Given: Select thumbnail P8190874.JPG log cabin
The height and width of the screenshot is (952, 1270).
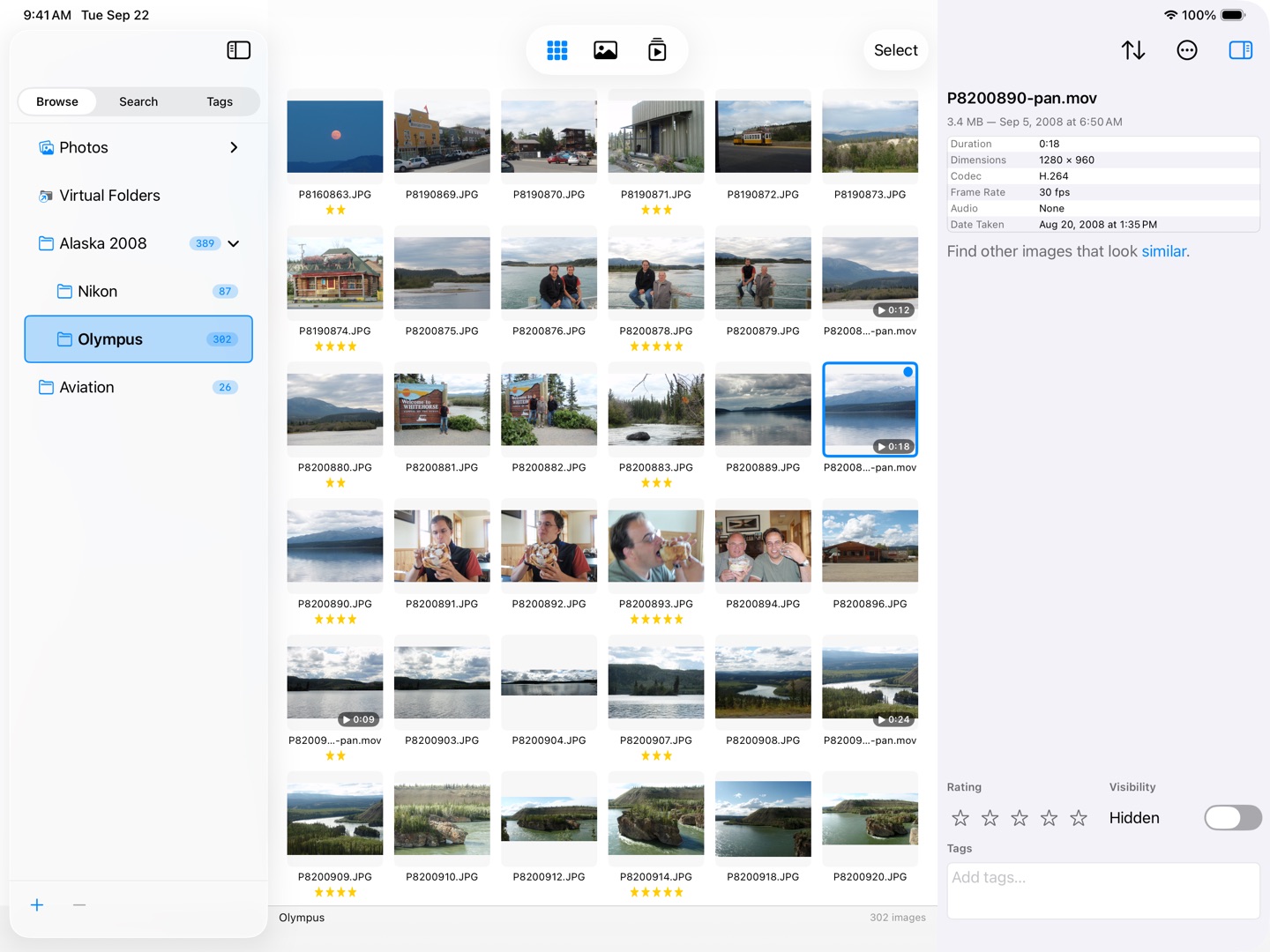Looking at the screenshot, I should pos(335,273).
